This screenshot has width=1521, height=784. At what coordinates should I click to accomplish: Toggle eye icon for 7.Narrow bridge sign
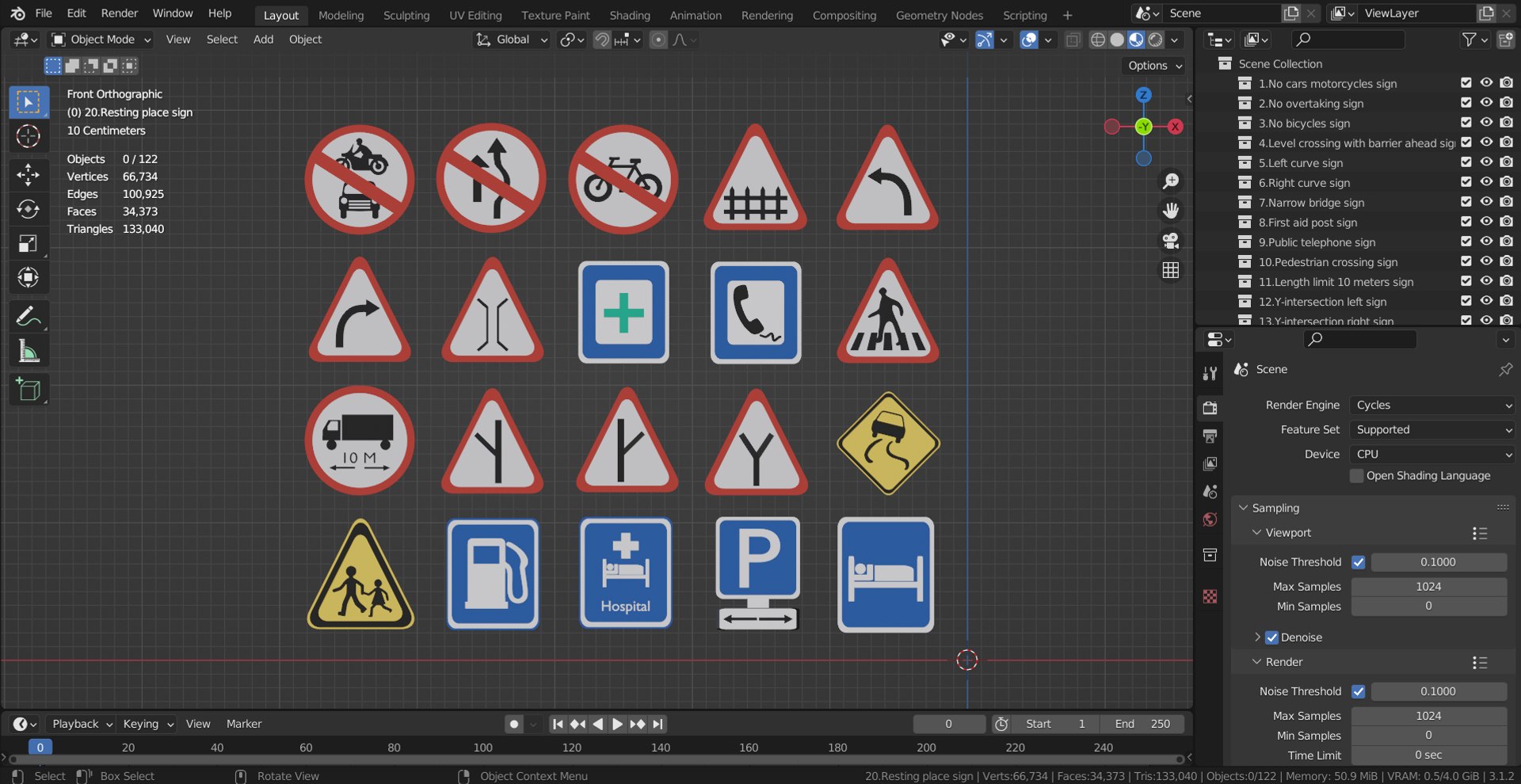(x=1486, y=202)
